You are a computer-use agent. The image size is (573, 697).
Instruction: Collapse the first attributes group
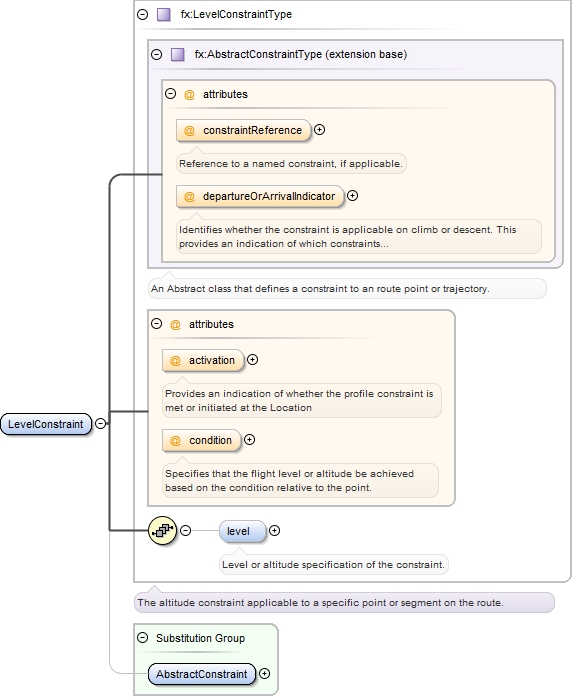(171, 94)
